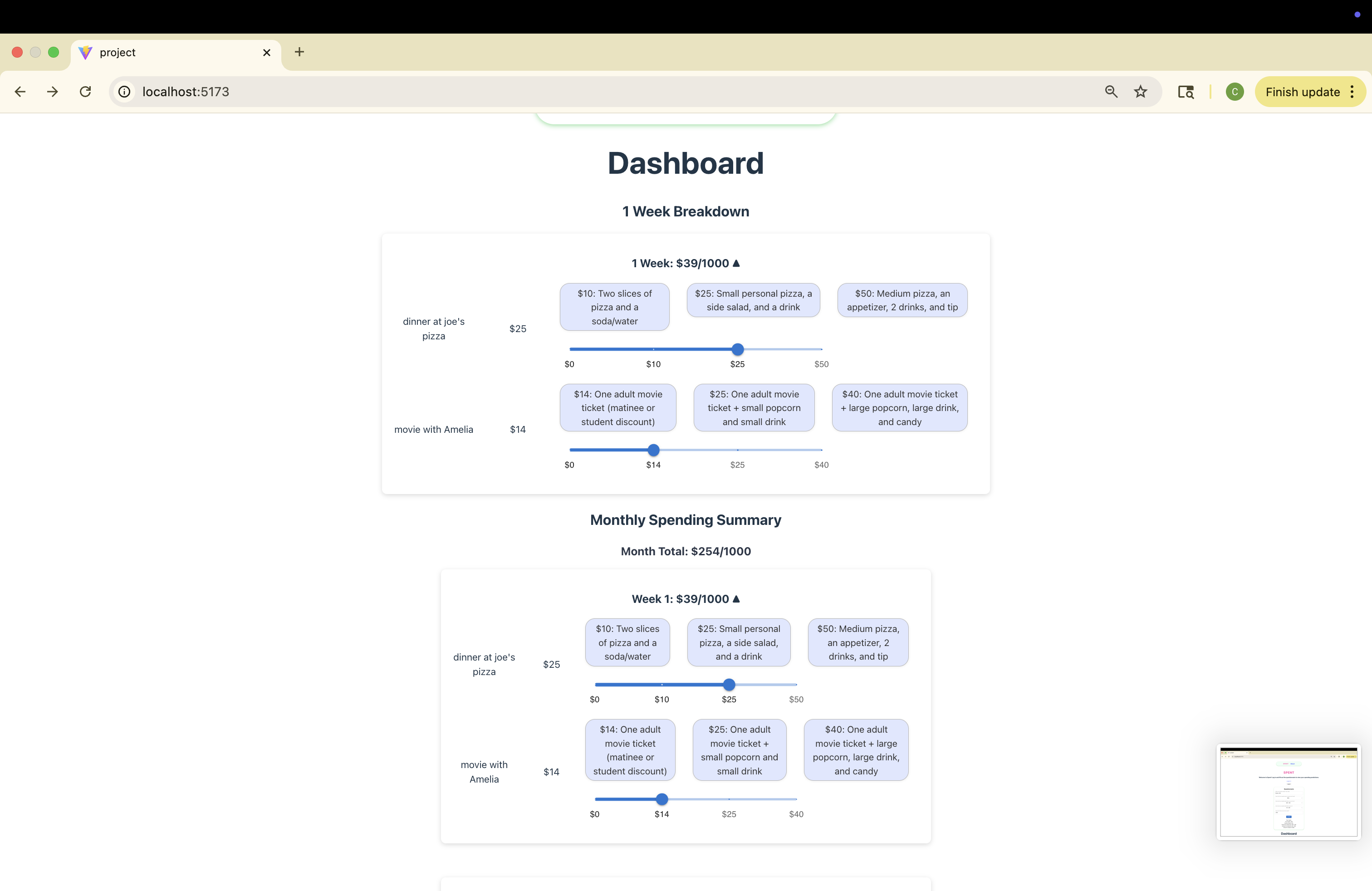Open new tab with plus button

299,52
